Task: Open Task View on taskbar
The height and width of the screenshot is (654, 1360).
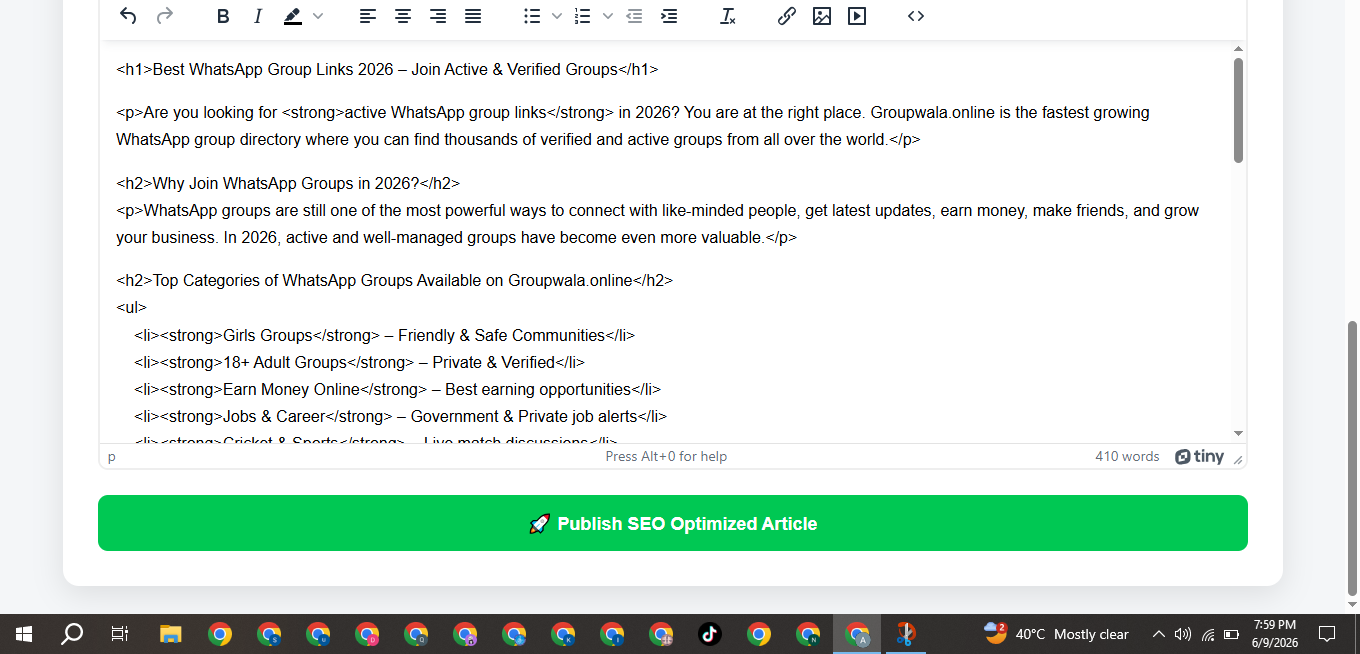Action: tap(120, 634)
